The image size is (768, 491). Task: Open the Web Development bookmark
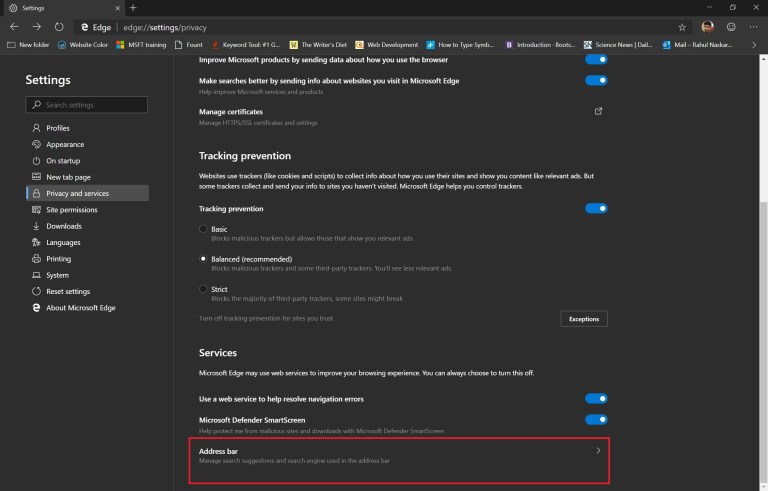(x=386, y=45)
